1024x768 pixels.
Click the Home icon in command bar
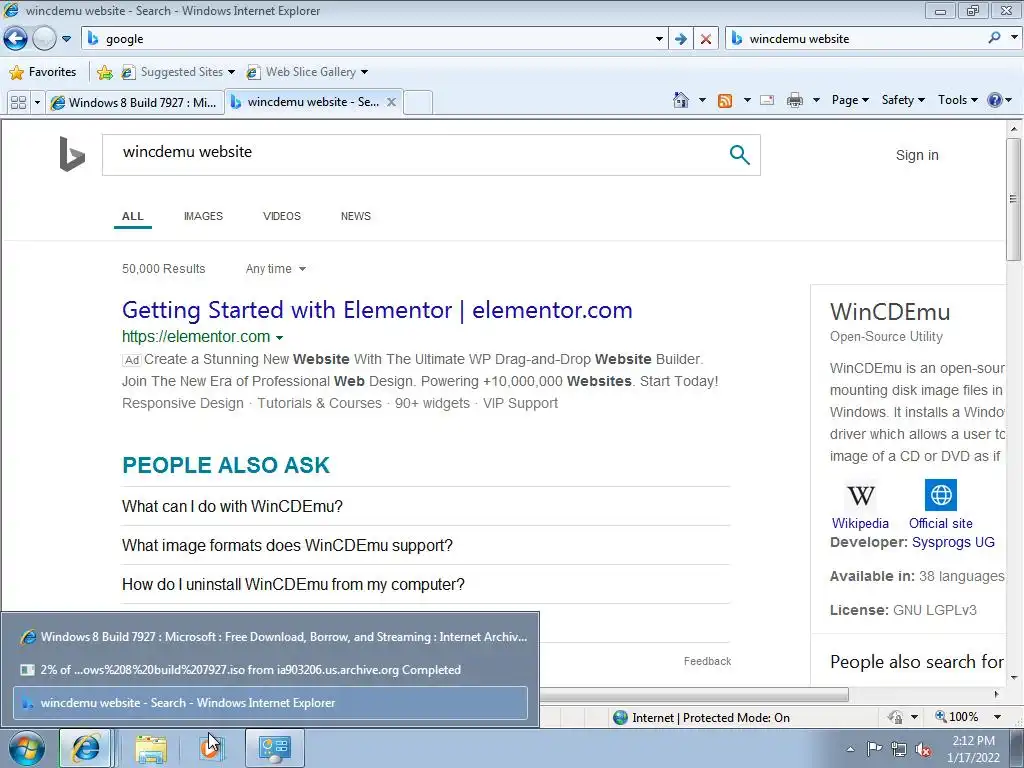[x=680, y=100]
